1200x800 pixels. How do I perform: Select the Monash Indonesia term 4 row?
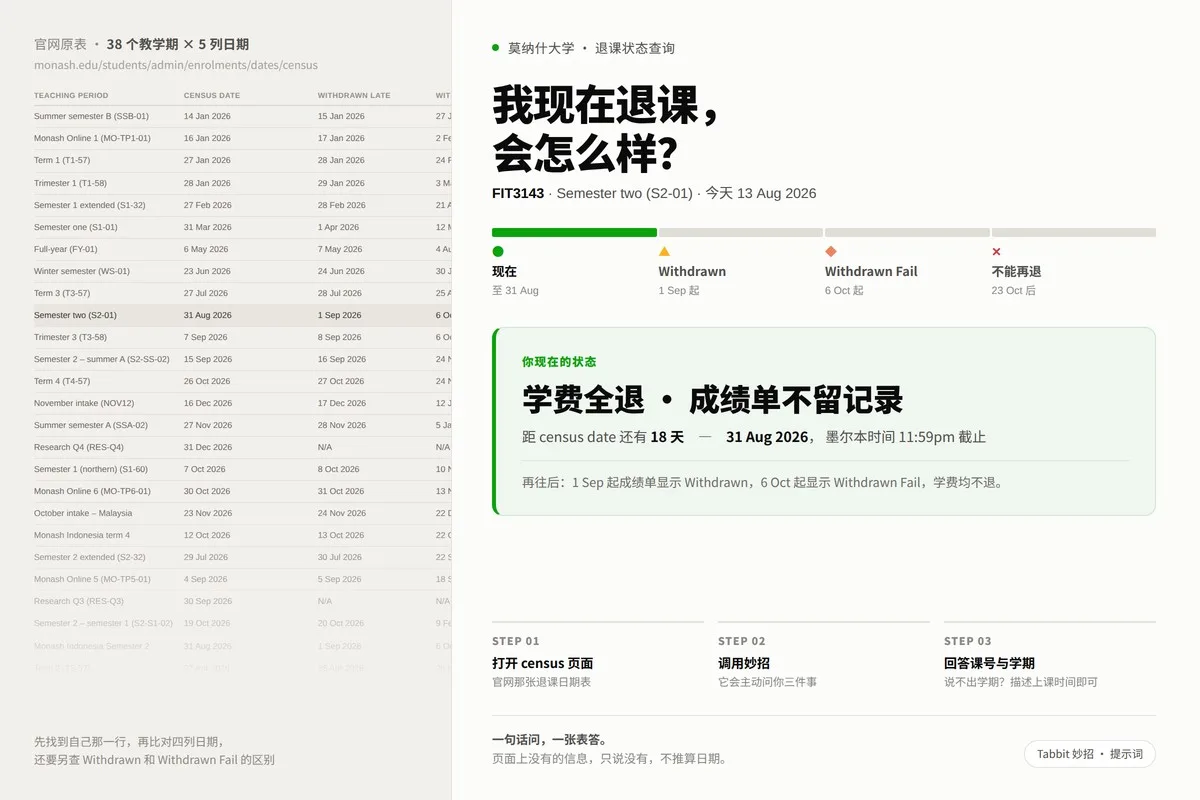(243, 535)
